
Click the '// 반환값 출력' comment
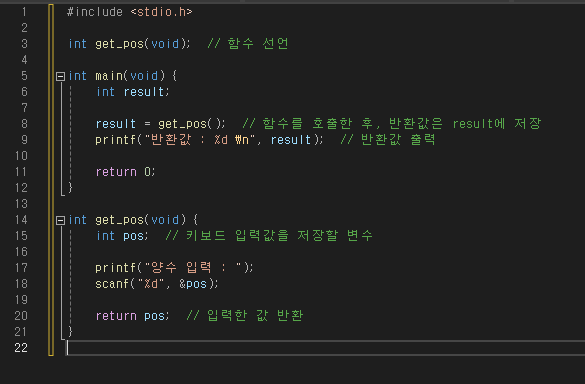388,140
